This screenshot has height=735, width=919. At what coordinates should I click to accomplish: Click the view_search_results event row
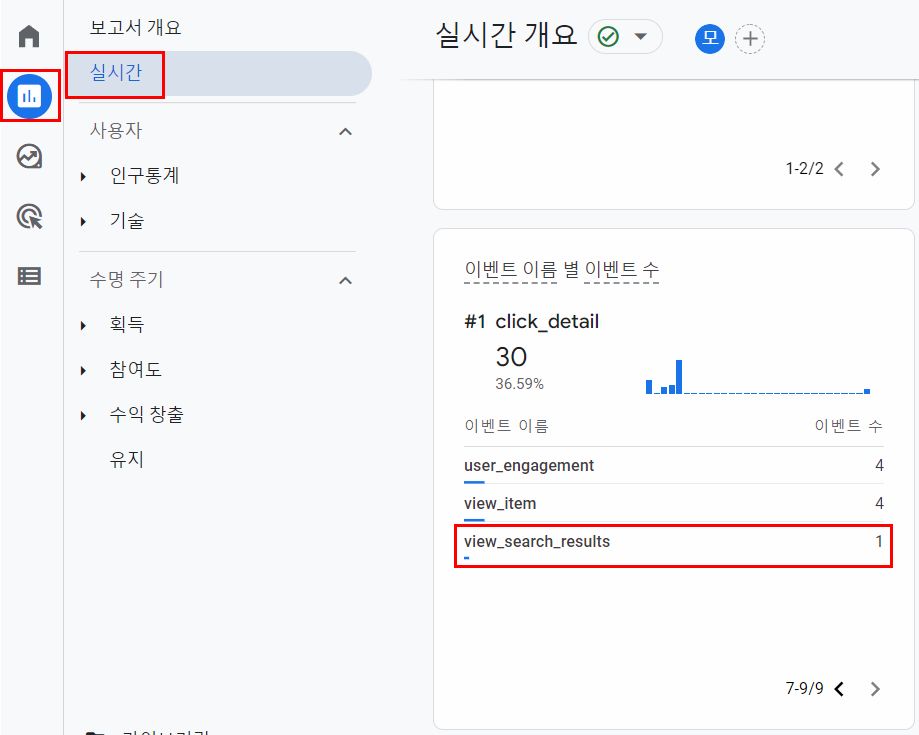coord(673,546)
